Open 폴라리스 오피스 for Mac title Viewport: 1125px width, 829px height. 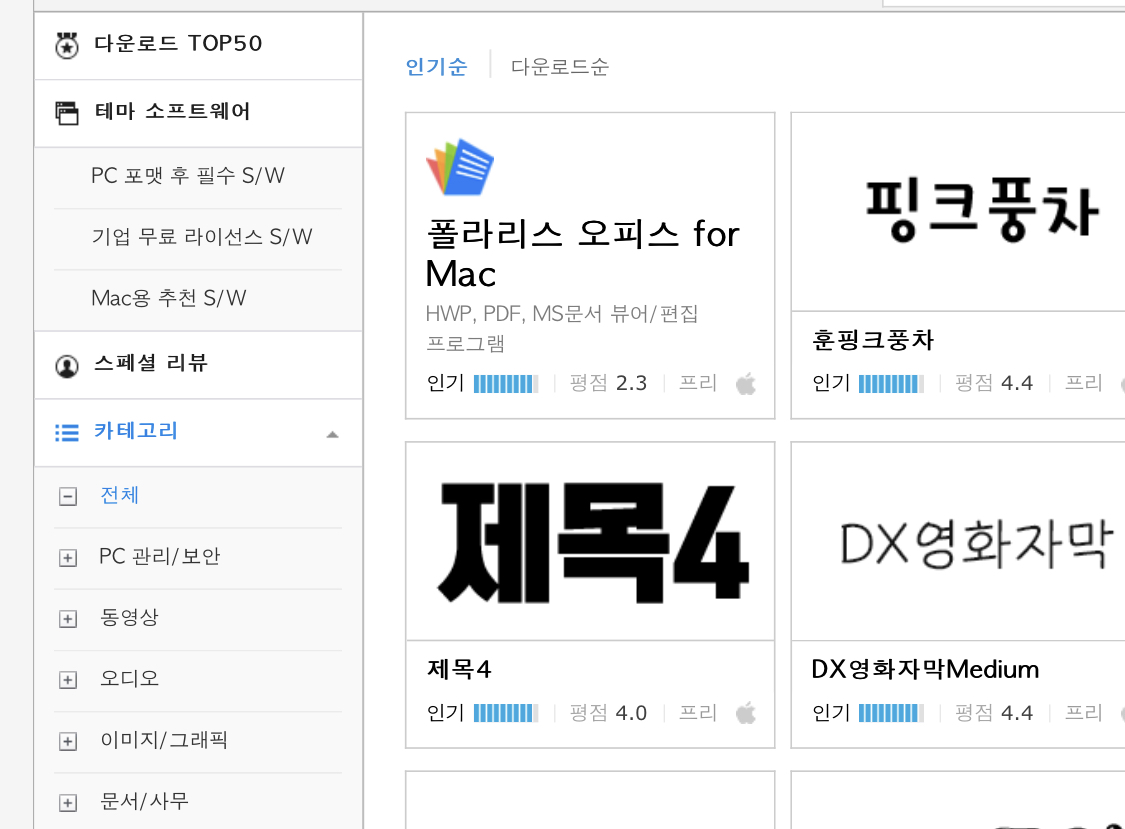[x=582, y=253]
